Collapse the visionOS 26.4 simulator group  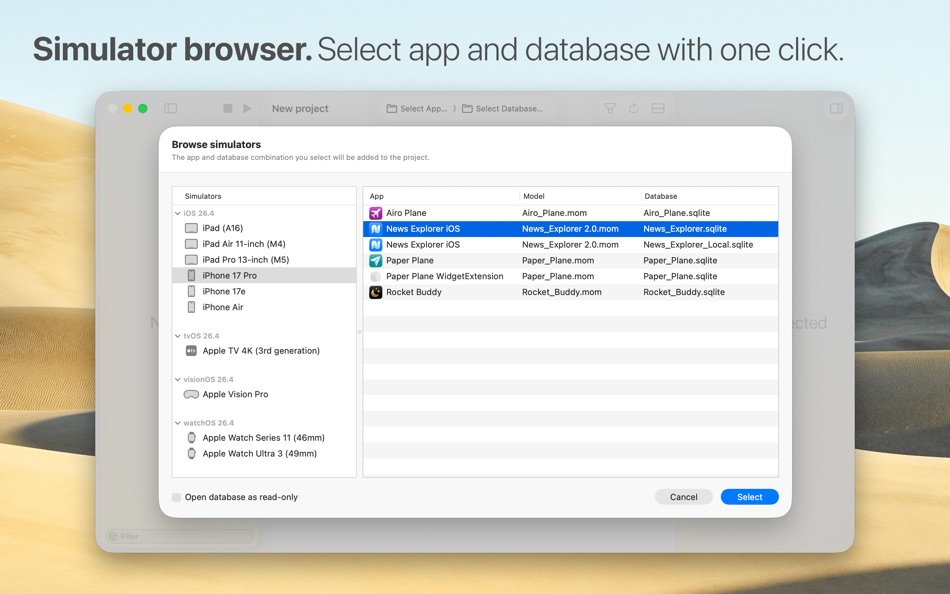point(178,379)
